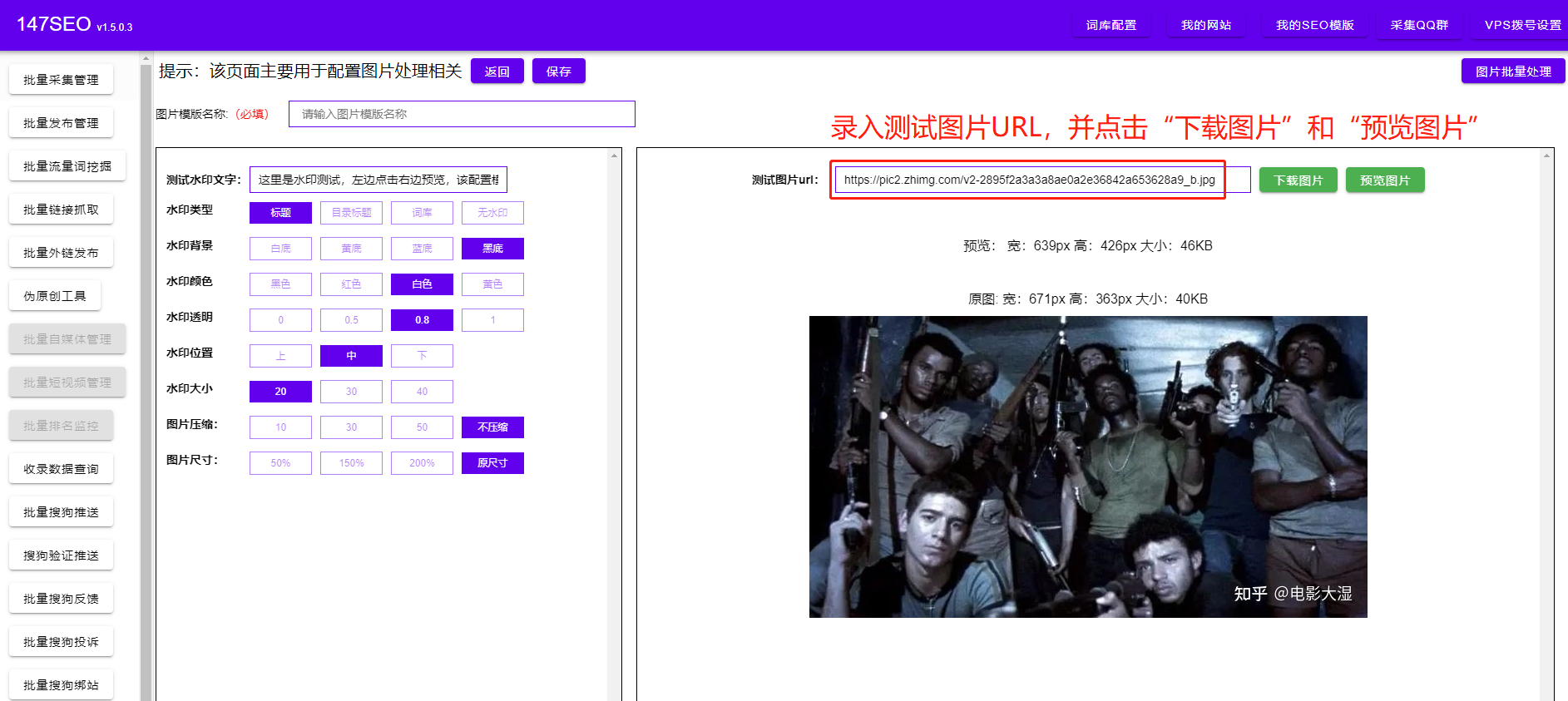Choose 蓝底 watermark background

click(422, 249)
